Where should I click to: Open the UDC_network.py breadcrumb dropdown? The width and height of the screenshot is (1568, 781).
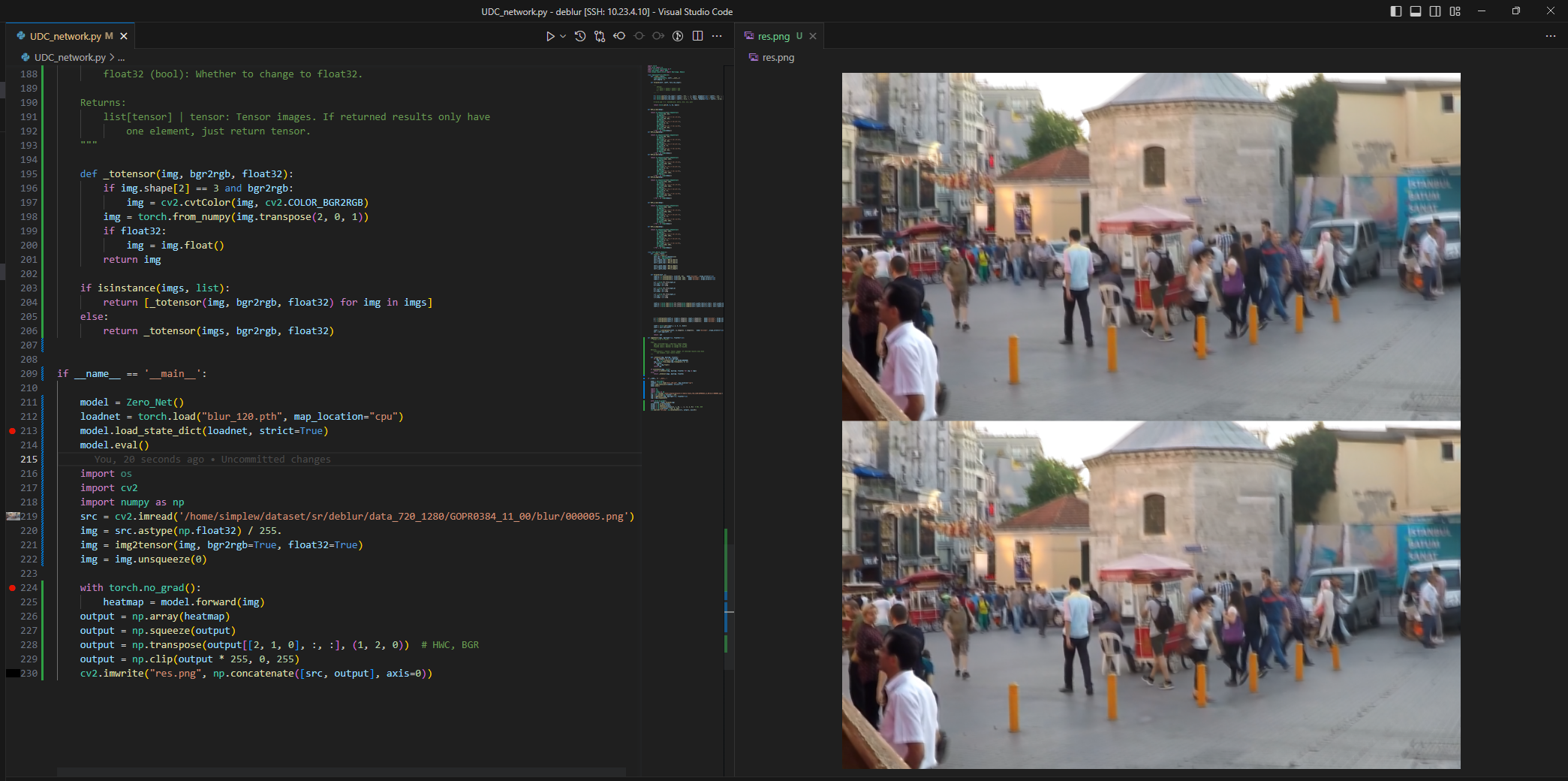[71, 56]
